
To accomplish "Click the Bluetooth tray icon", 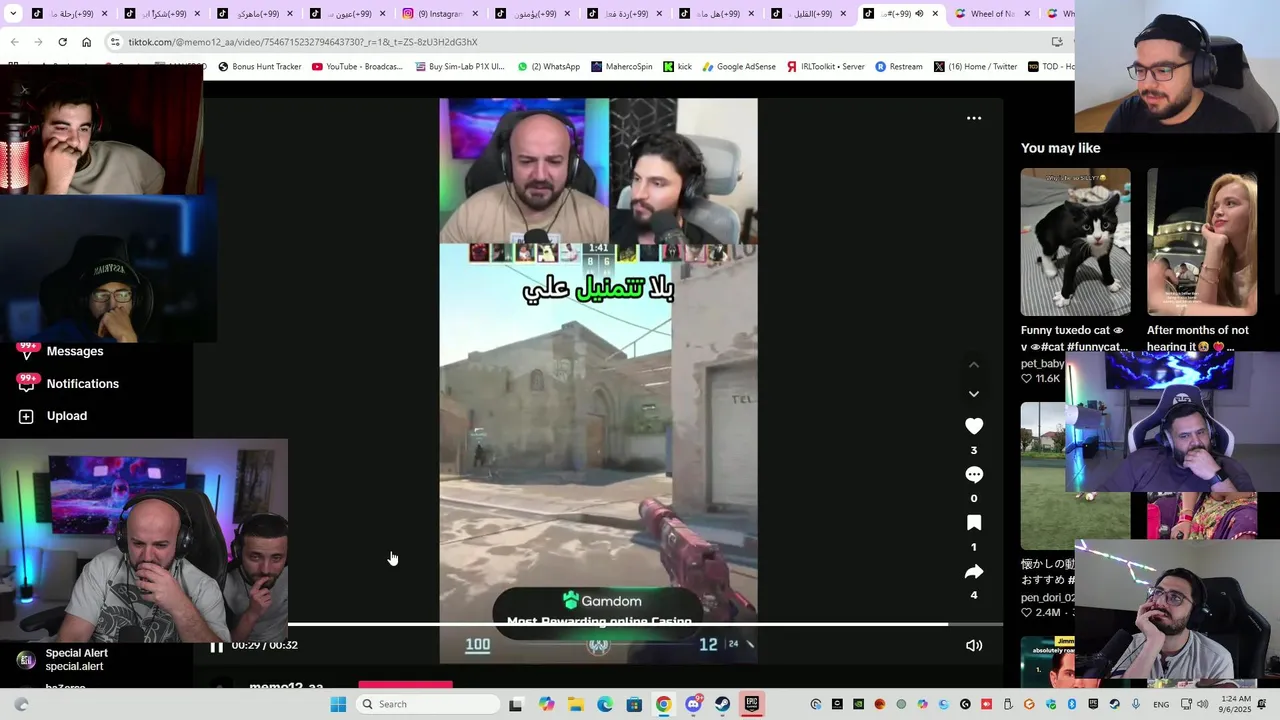I will [x=1071, y=704].
